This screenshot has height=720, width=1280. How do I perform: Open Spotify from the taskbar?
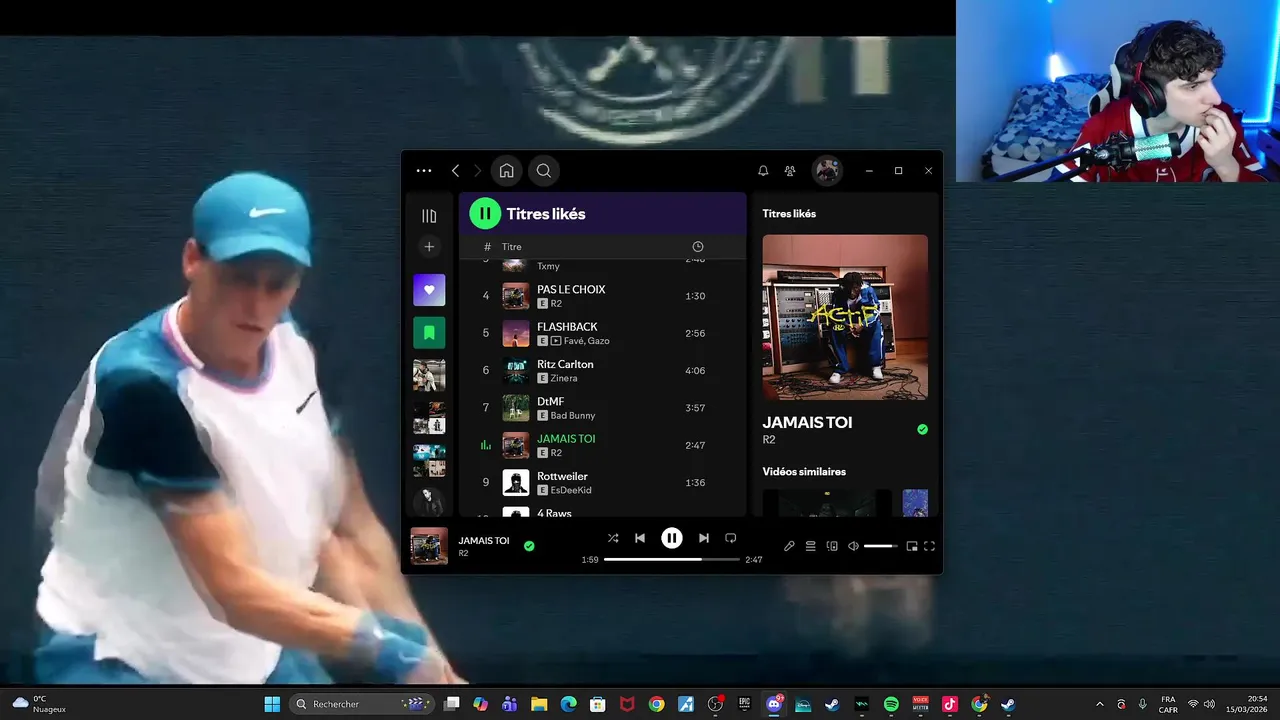tap(891, 704)
